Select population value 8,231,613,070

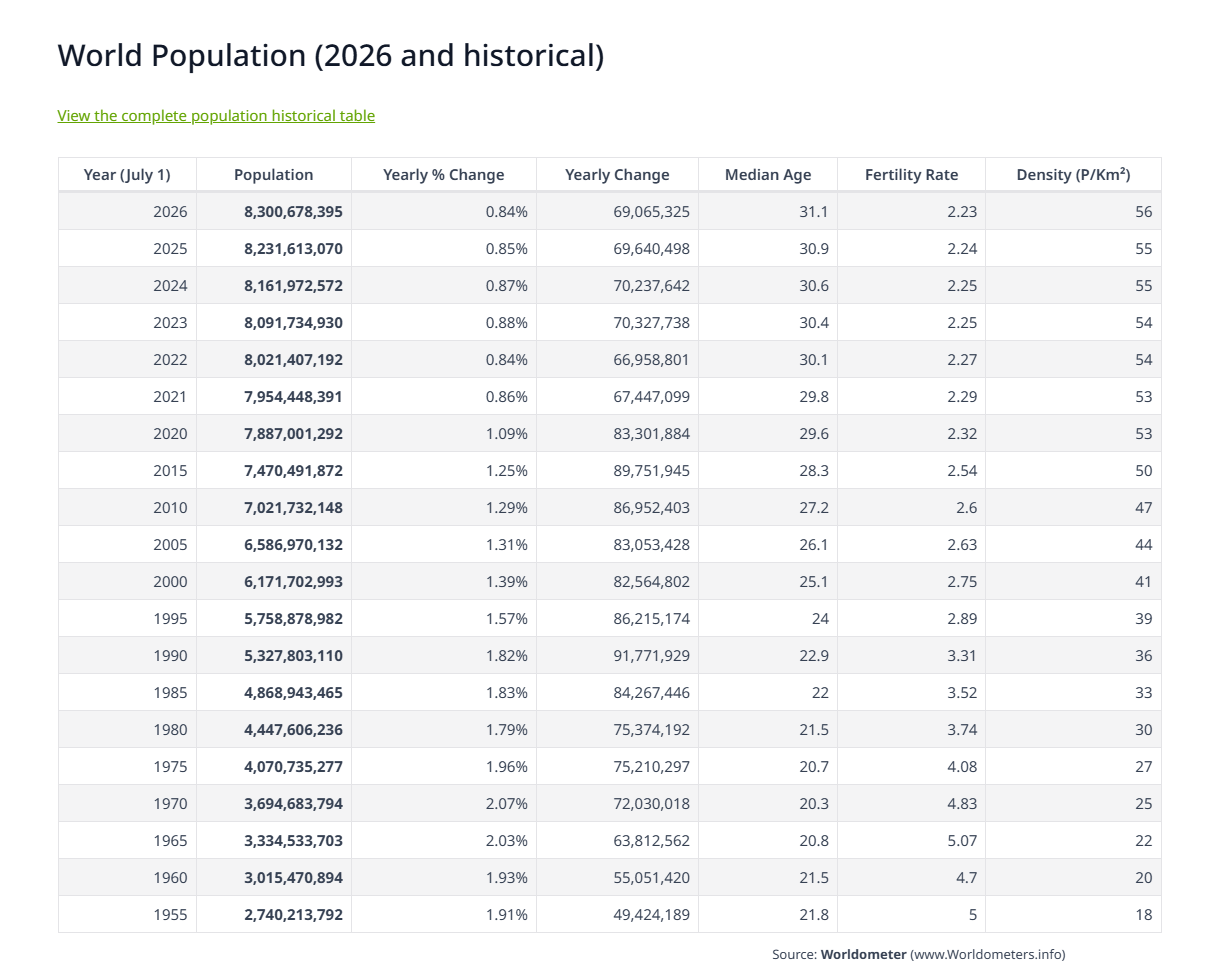293,248
